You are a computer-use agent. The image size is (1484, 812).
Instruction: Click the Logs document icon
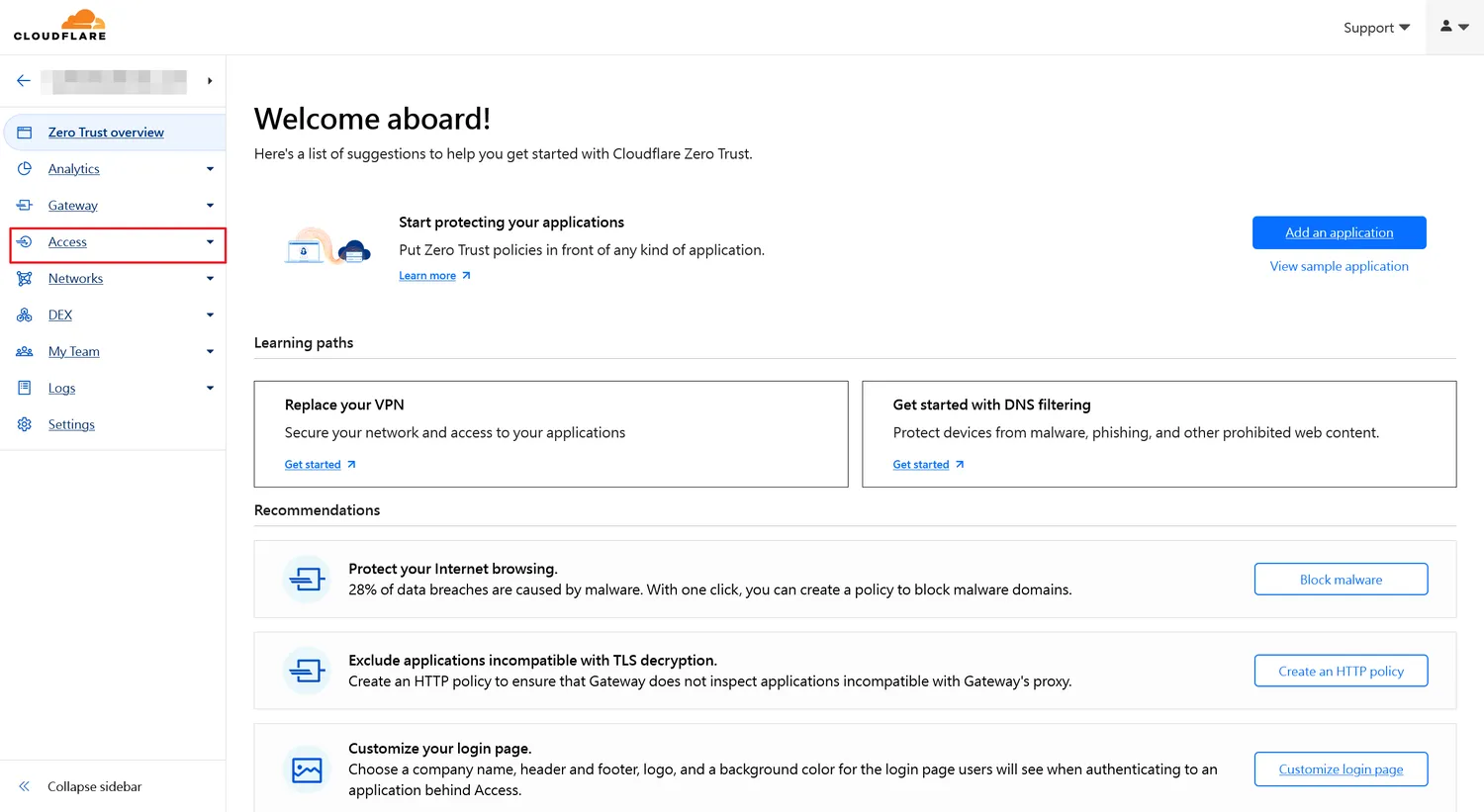25,389
